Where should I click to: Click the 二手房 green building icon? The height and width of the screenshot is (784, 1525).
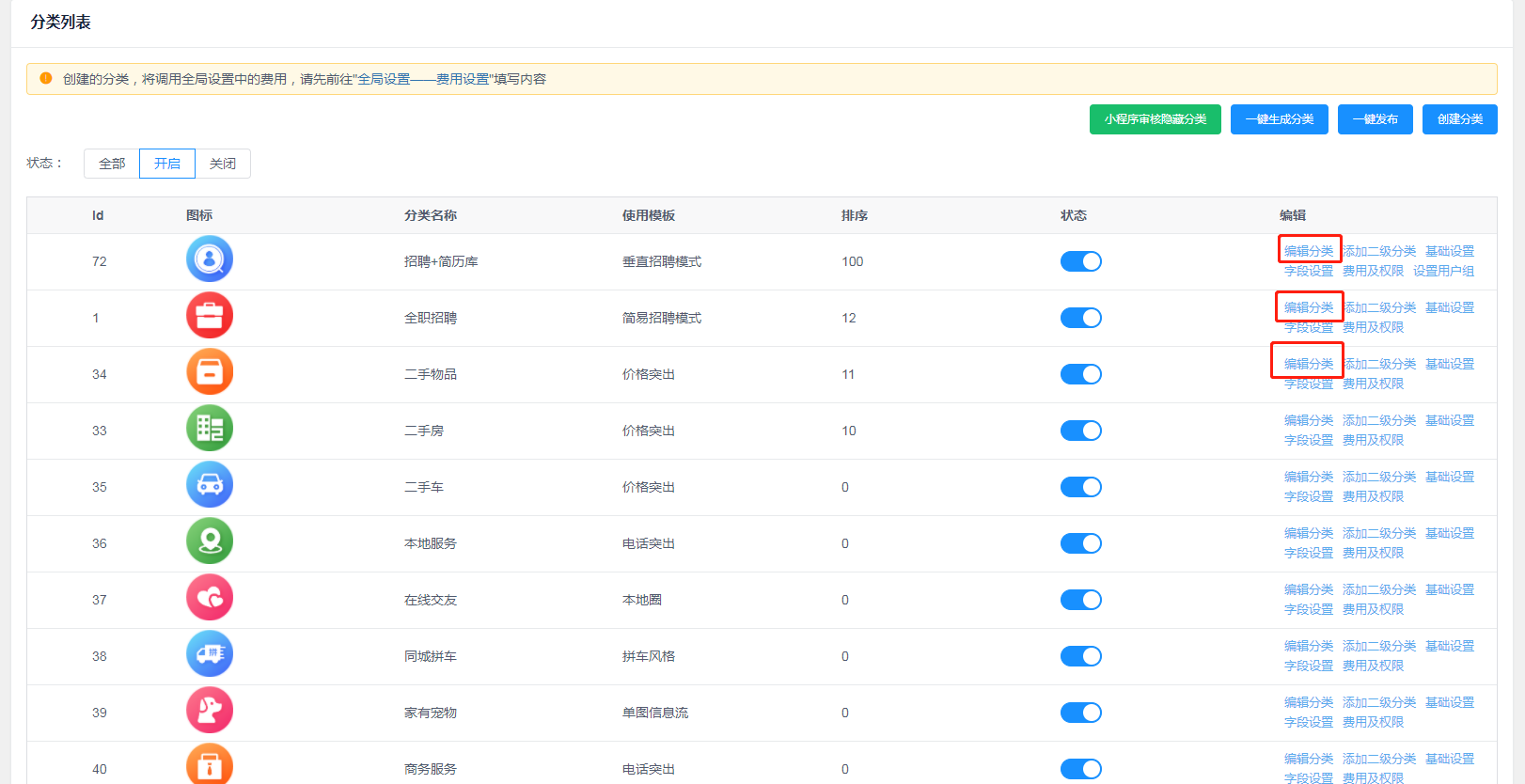pyautogui.click(x=210, y=429)
